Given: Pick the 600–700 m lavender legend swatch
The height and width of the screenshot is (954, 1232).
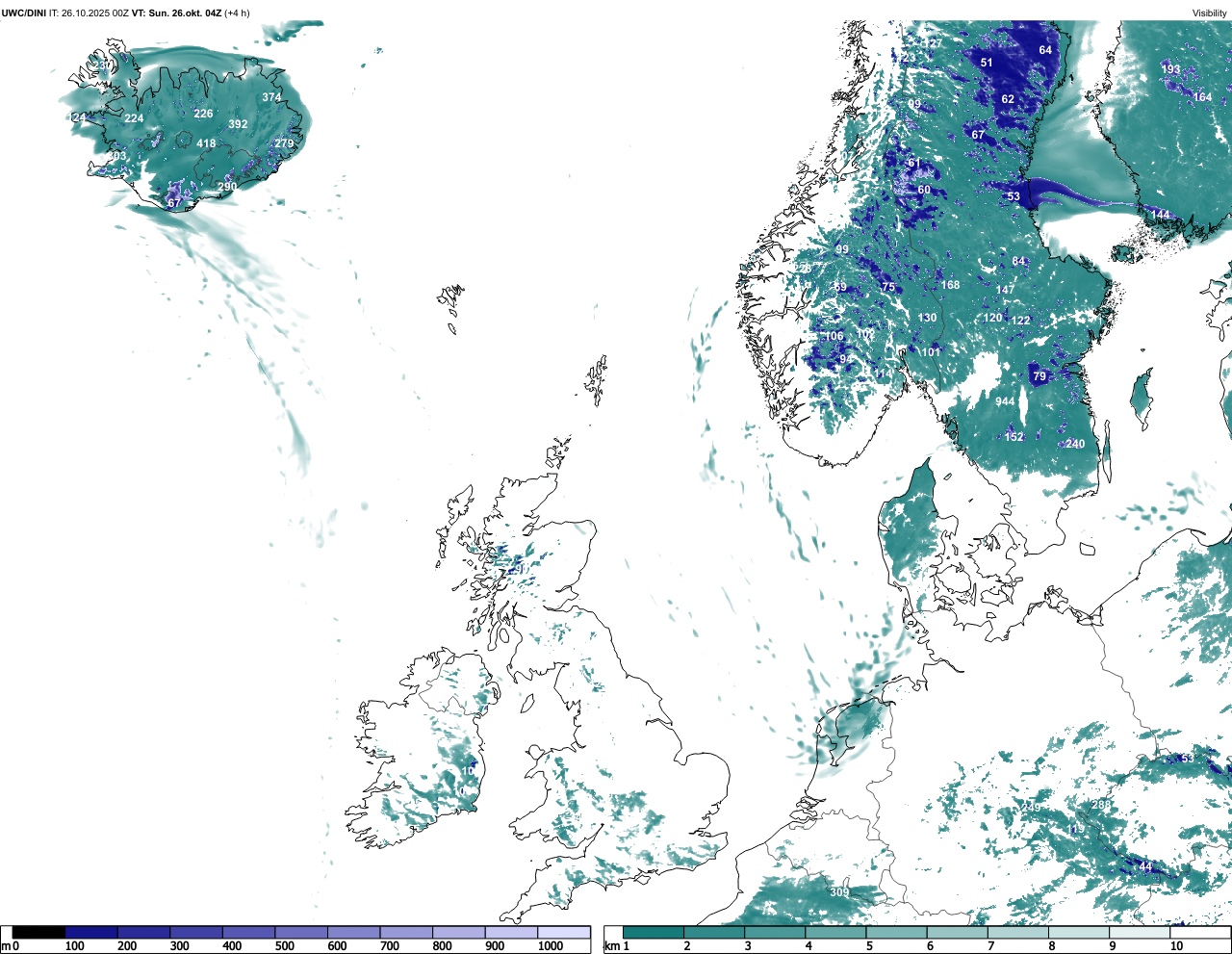Looking at the screenshot, I should [x=354, y=932].
